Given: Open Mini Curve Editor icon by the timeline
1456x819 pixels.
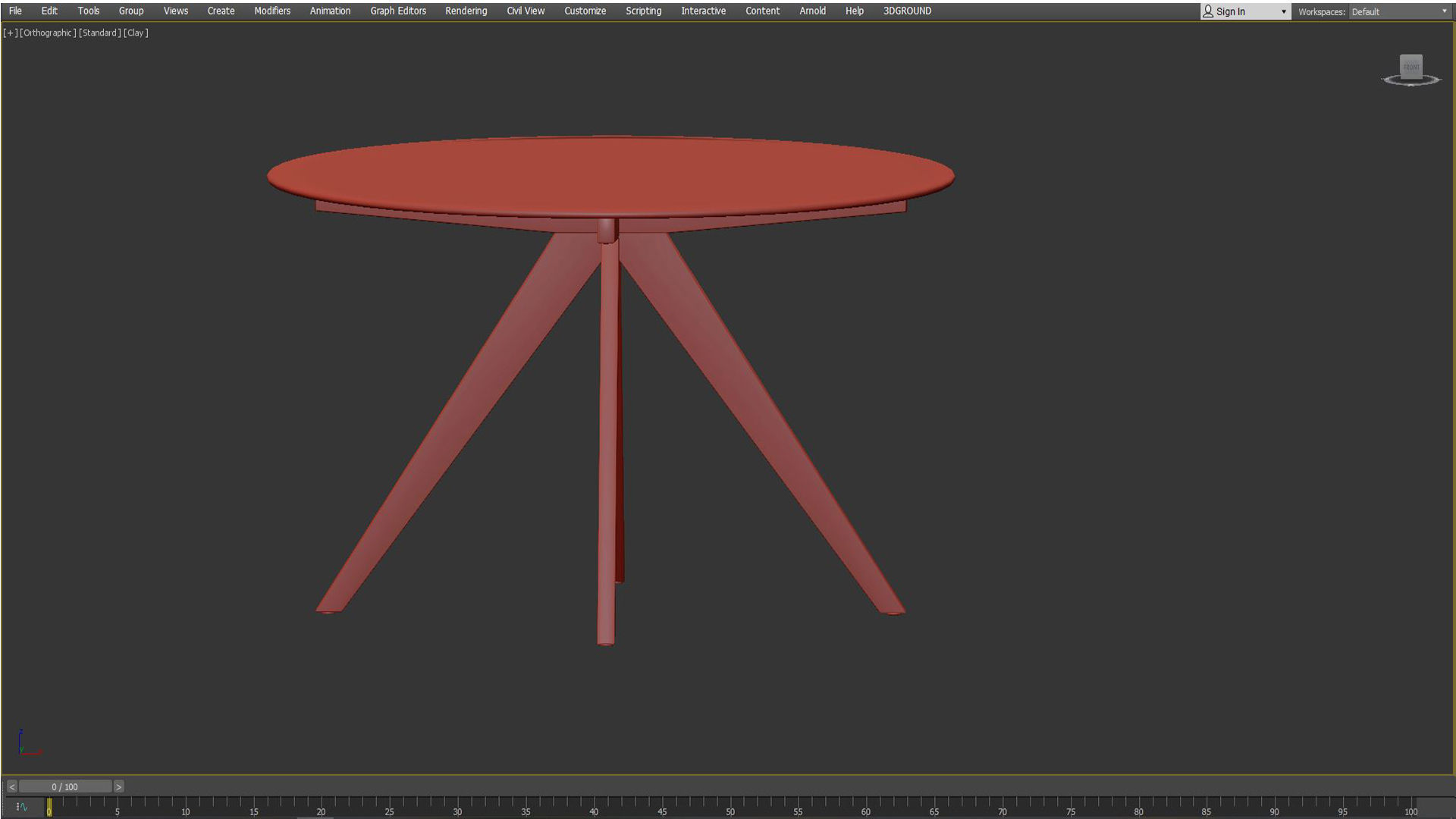Looking at the screenshot, I should pyautogui.click(x=22, y=807).
